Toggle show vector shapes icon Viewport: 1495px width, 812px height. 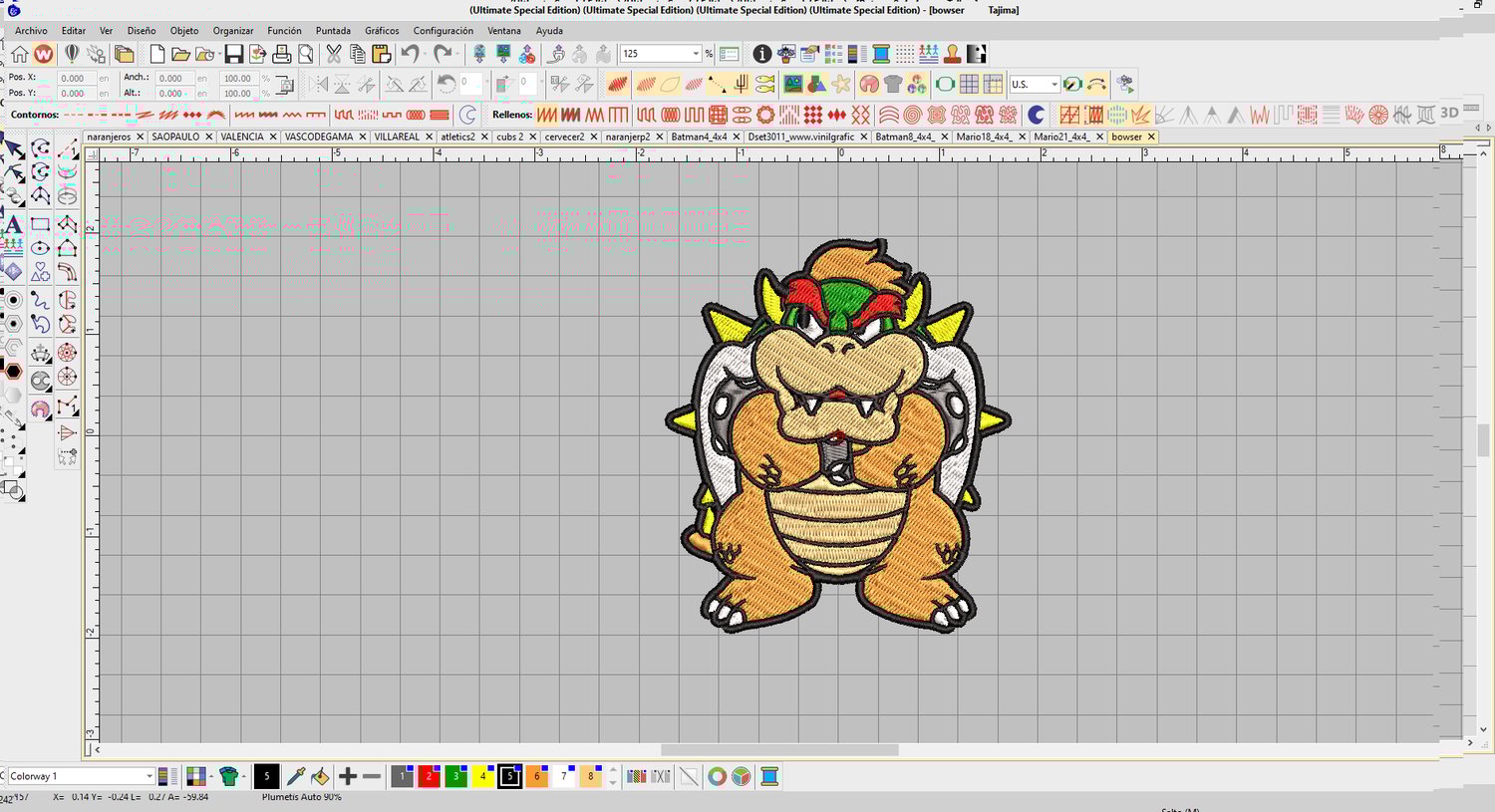[817, 84]
